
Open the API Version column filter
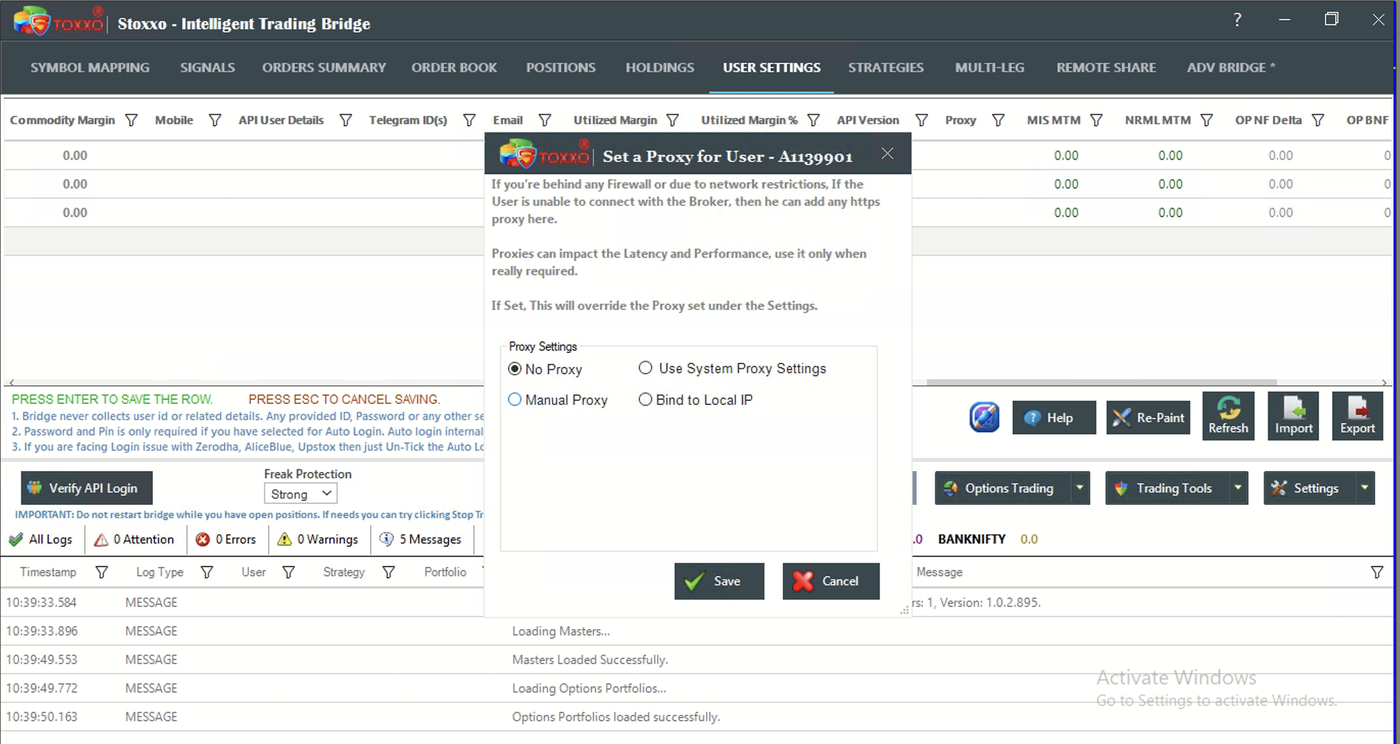[x=922, y=121]
